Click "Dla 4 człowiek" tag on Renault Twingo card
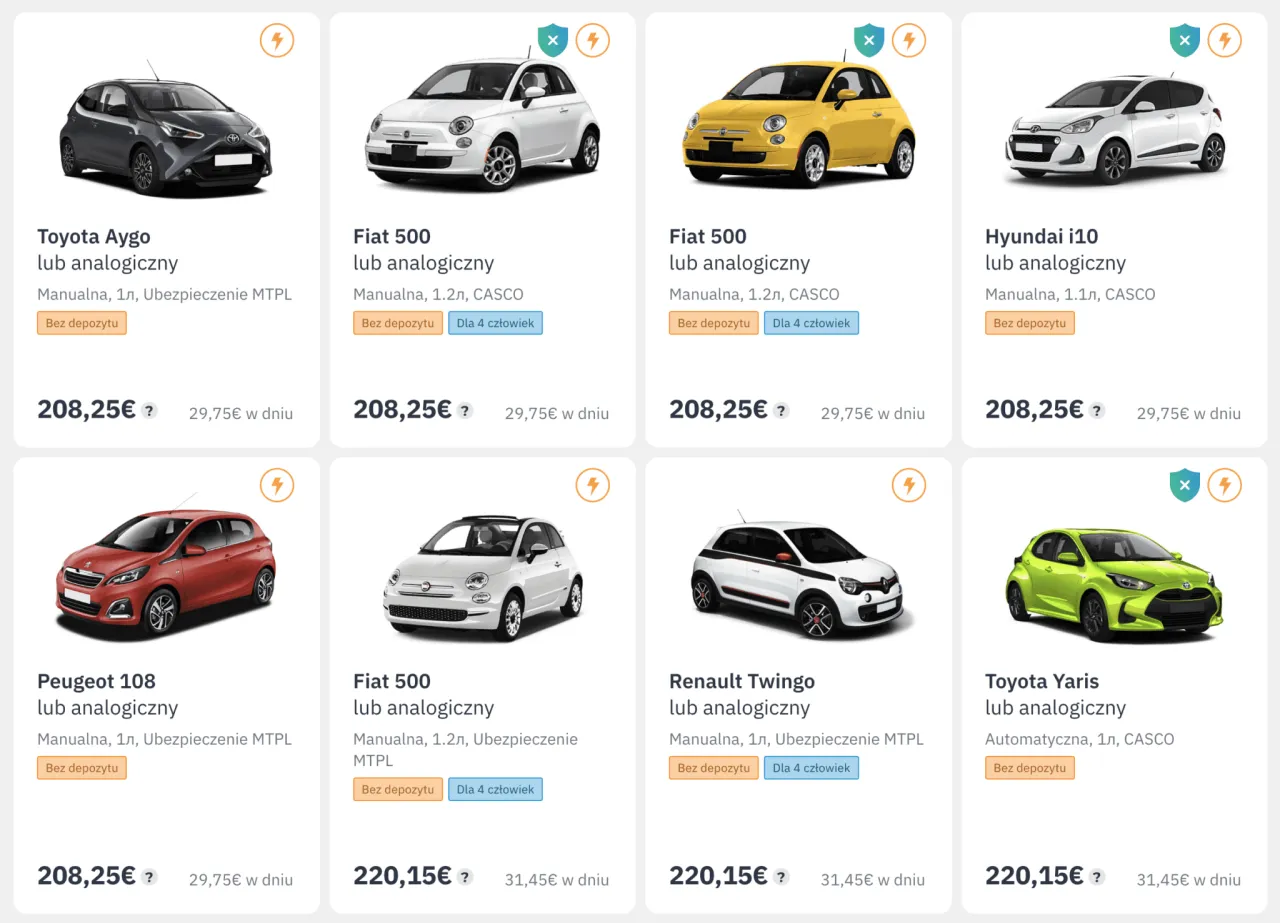1280x923 pixels. pos(811,768)
